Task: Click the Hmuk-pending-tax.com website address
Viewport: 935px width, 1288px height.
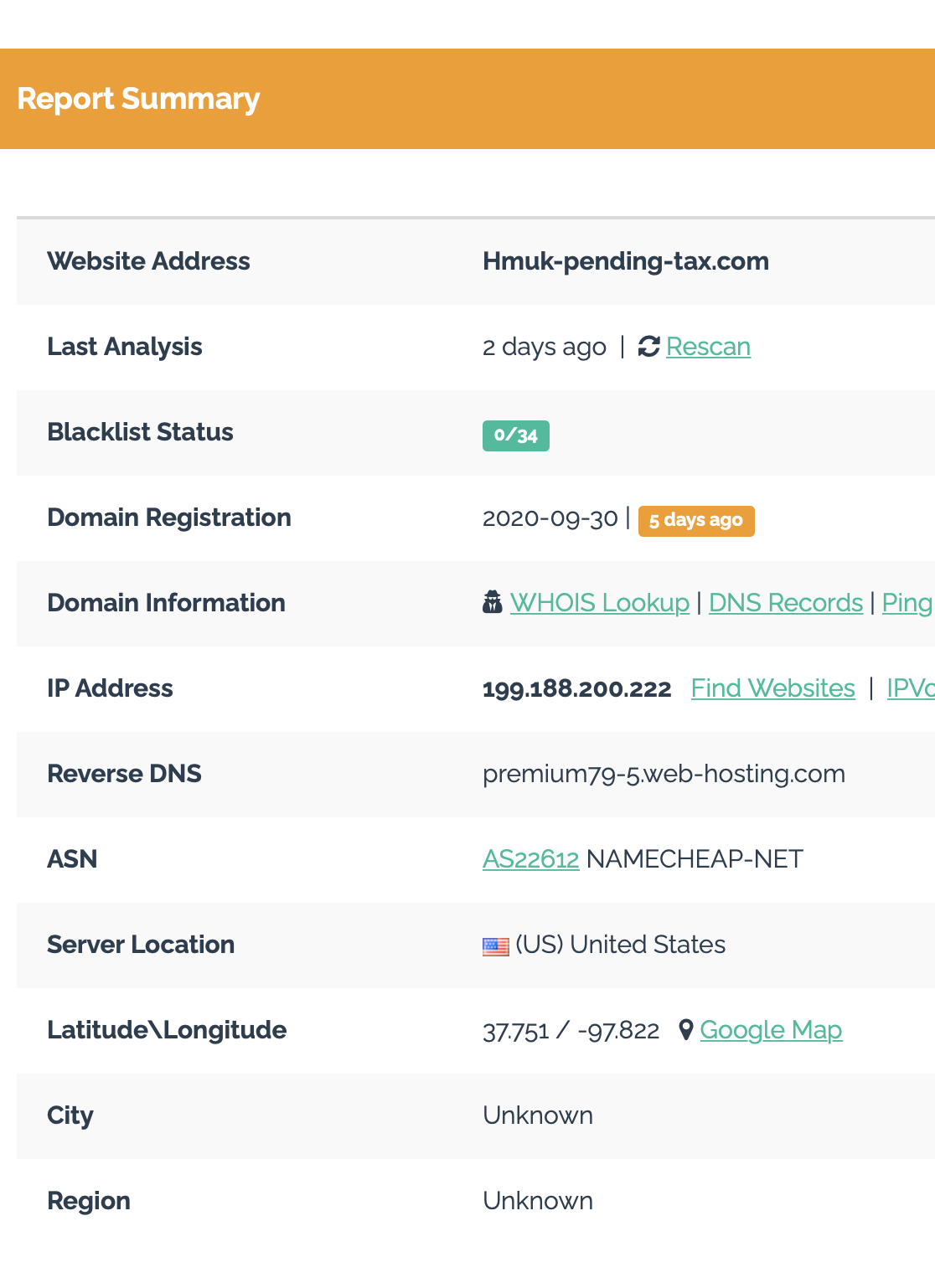Action: (x=625, y=261)
